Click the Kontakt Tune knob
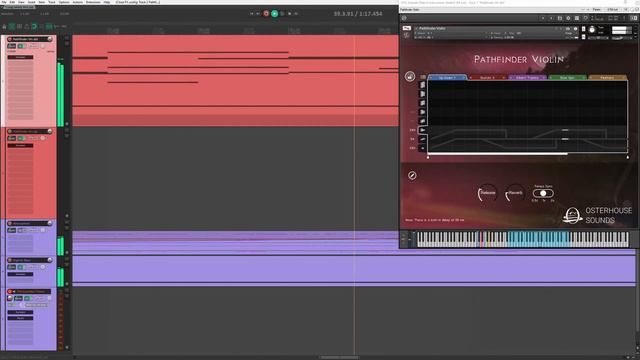 click(x=592, y=30)
